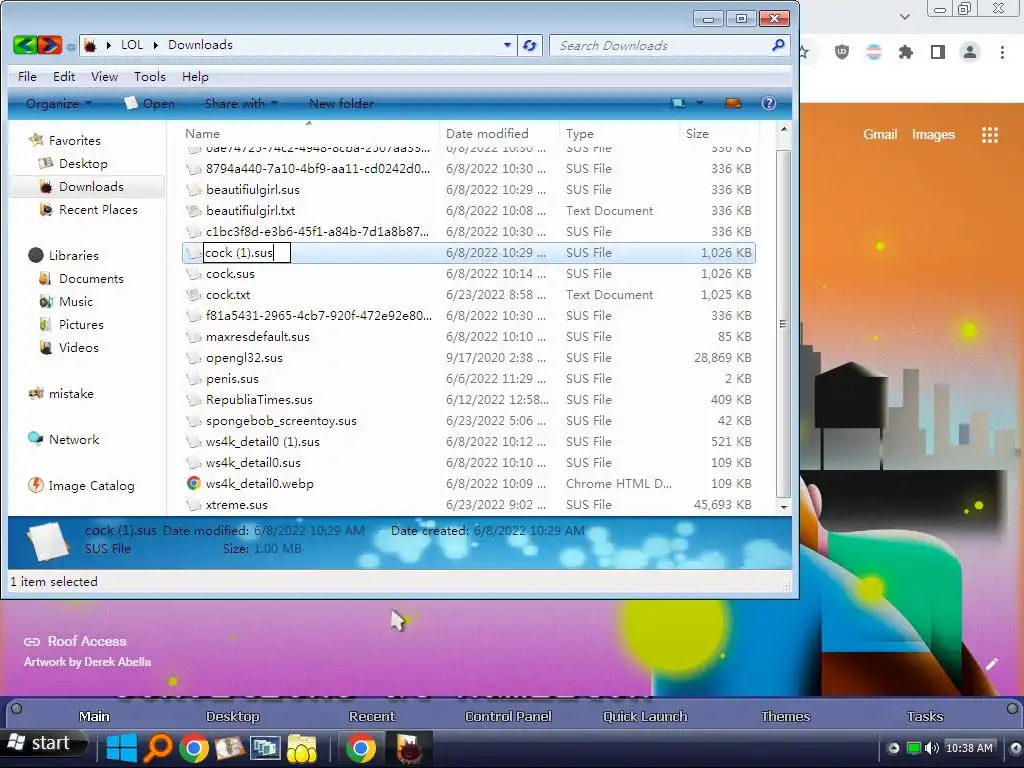
Task: Click the Windows logo icon in taskbar
Action: (x=121, y=748)
